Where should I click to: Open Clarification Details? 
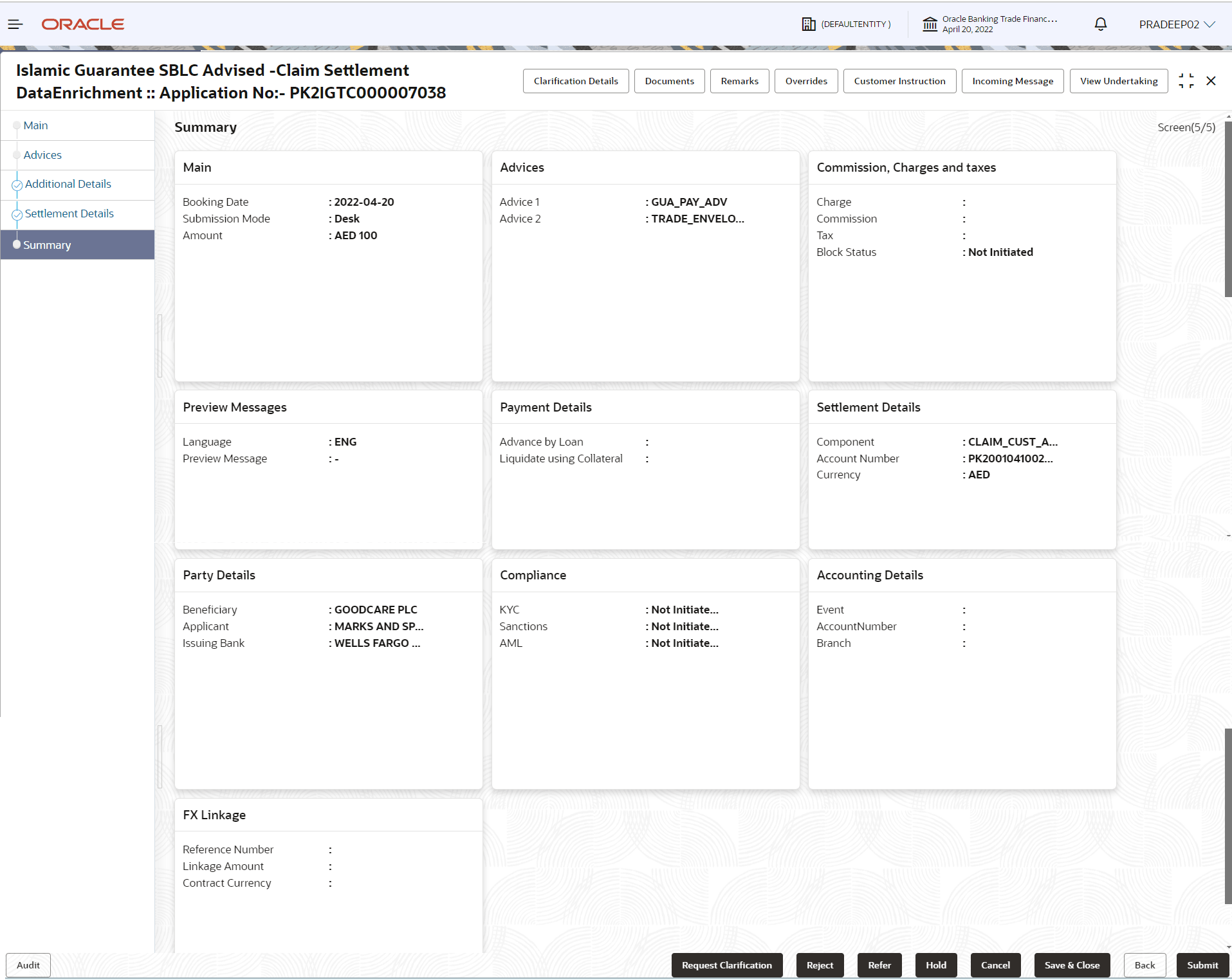(x=576, y=81)
